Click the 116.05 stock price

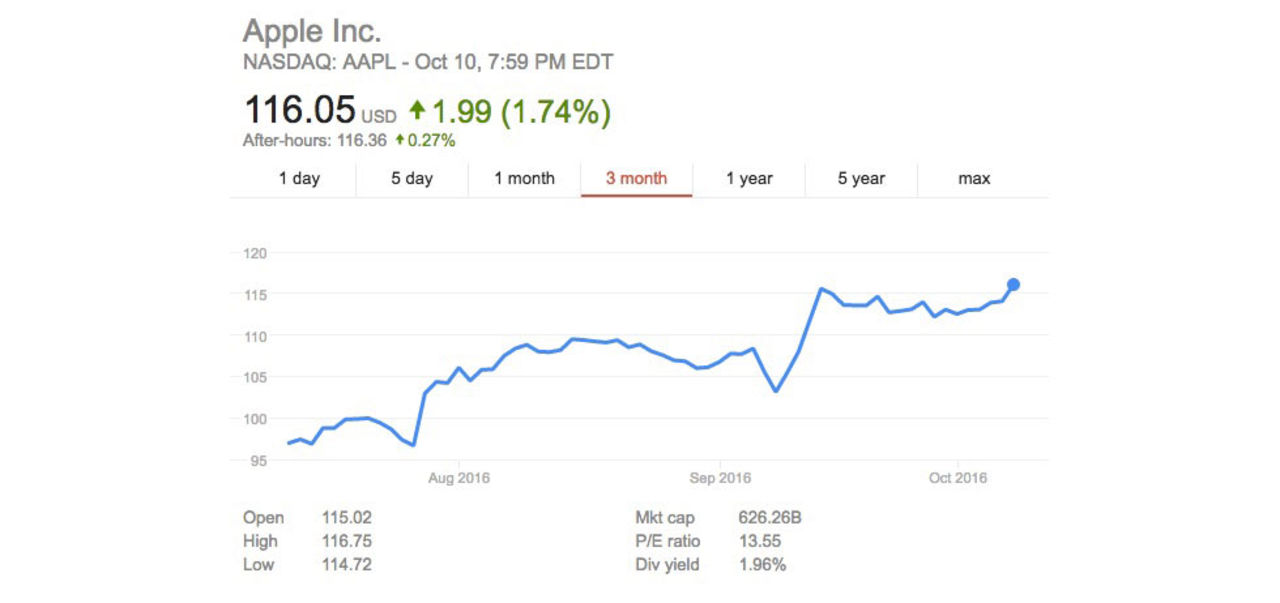coord(300,111)
